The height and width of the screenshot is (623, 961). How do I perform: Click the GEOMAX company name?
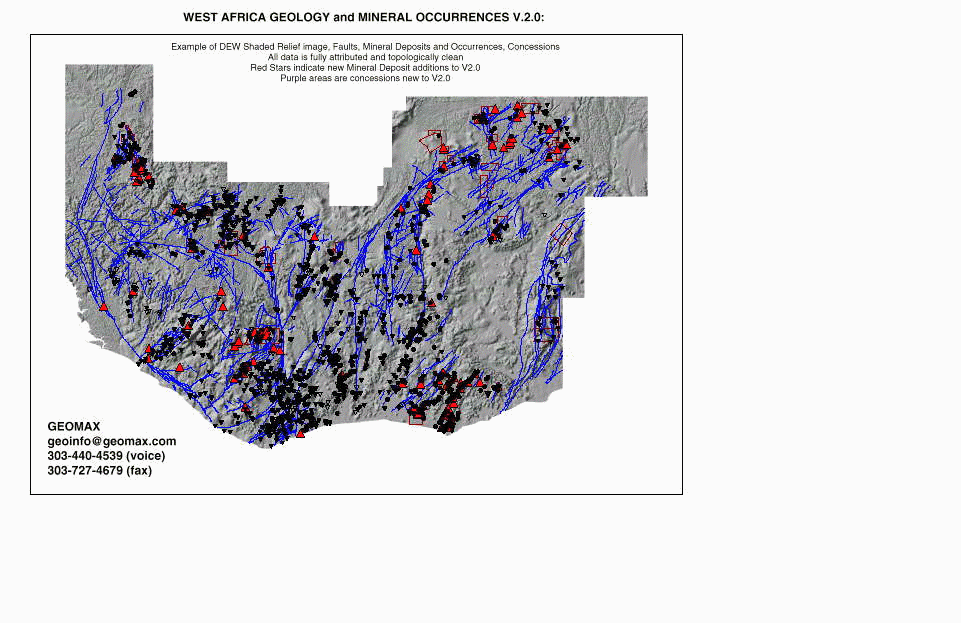pyautogui.click(x=74, y=426)
